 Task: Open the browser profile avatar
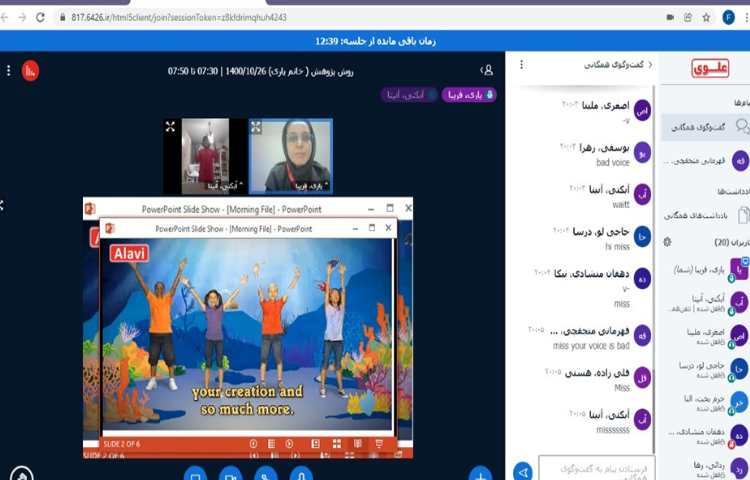coord(728,17)
